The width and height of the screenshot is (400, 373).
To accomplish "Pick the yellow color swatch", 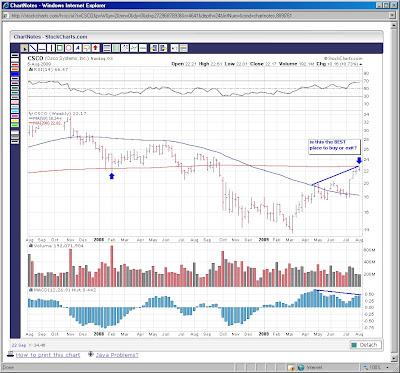I will coord(15,121).
